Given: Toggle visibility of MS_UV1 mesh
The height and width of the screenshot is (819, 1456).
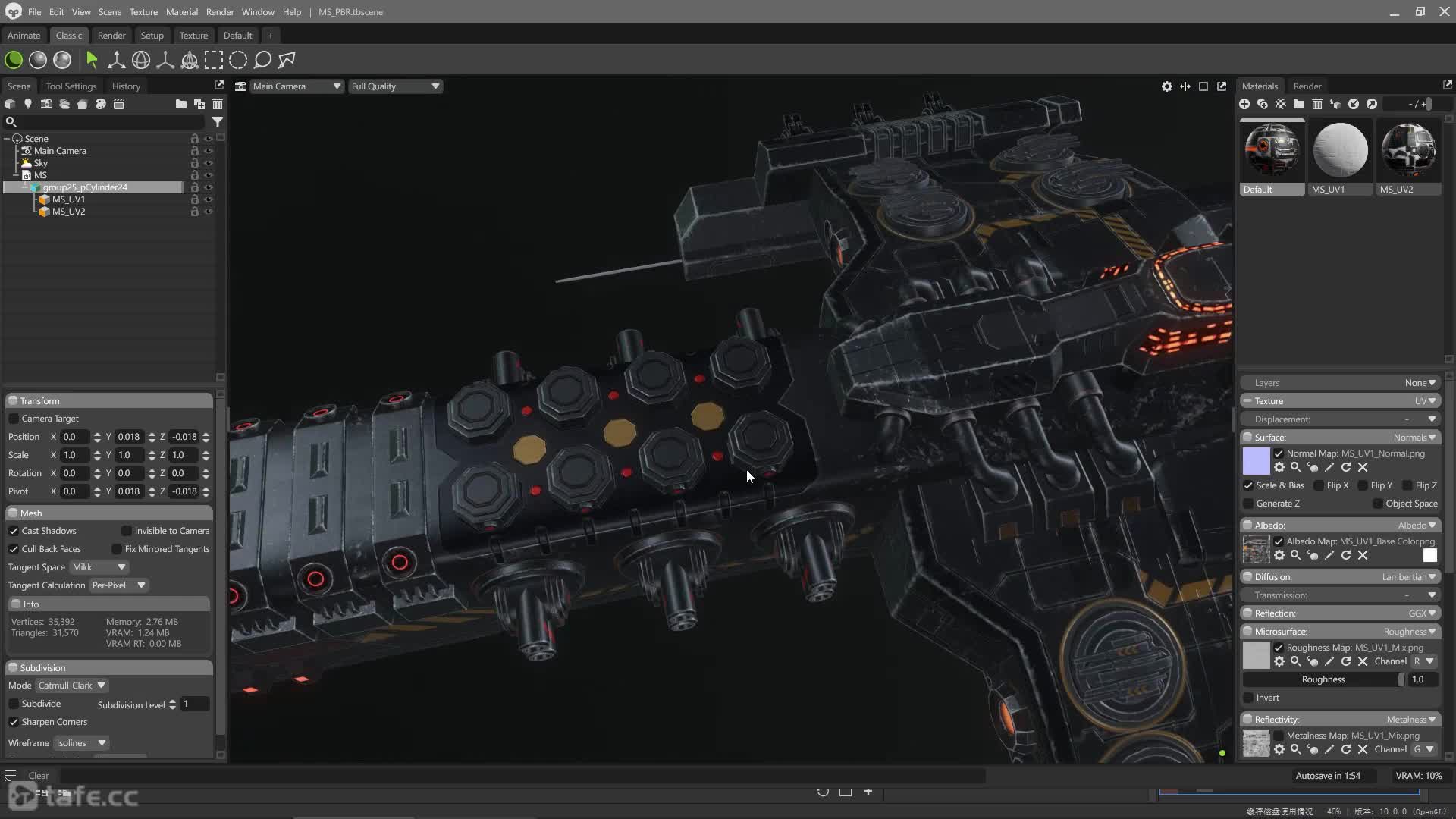Looking at the screenshot, I should tap(209, 199).
